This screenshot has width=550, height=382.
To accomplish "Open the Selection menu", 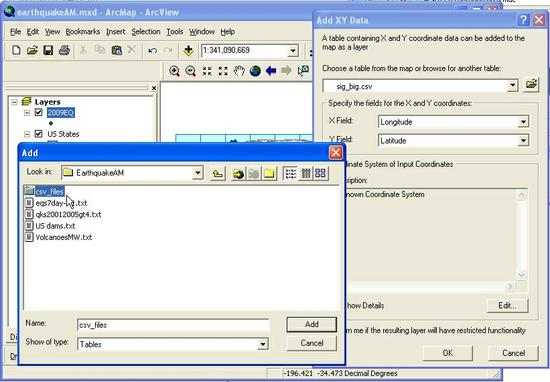I will tap(146, 32).
